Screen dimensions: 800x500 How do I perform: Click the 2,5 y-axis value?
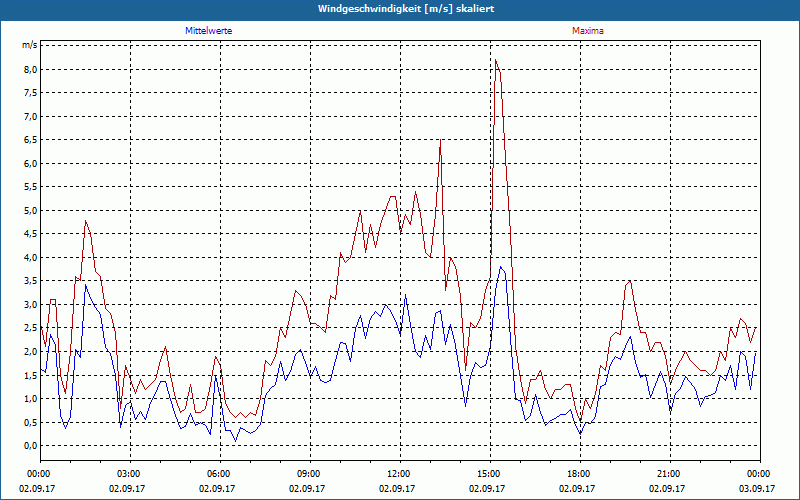click(x=31, y=328)
